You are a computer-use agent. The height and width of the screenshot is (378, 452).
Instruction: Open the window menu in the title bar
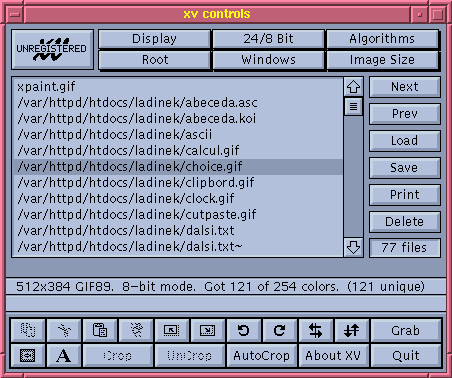[15, 14]
